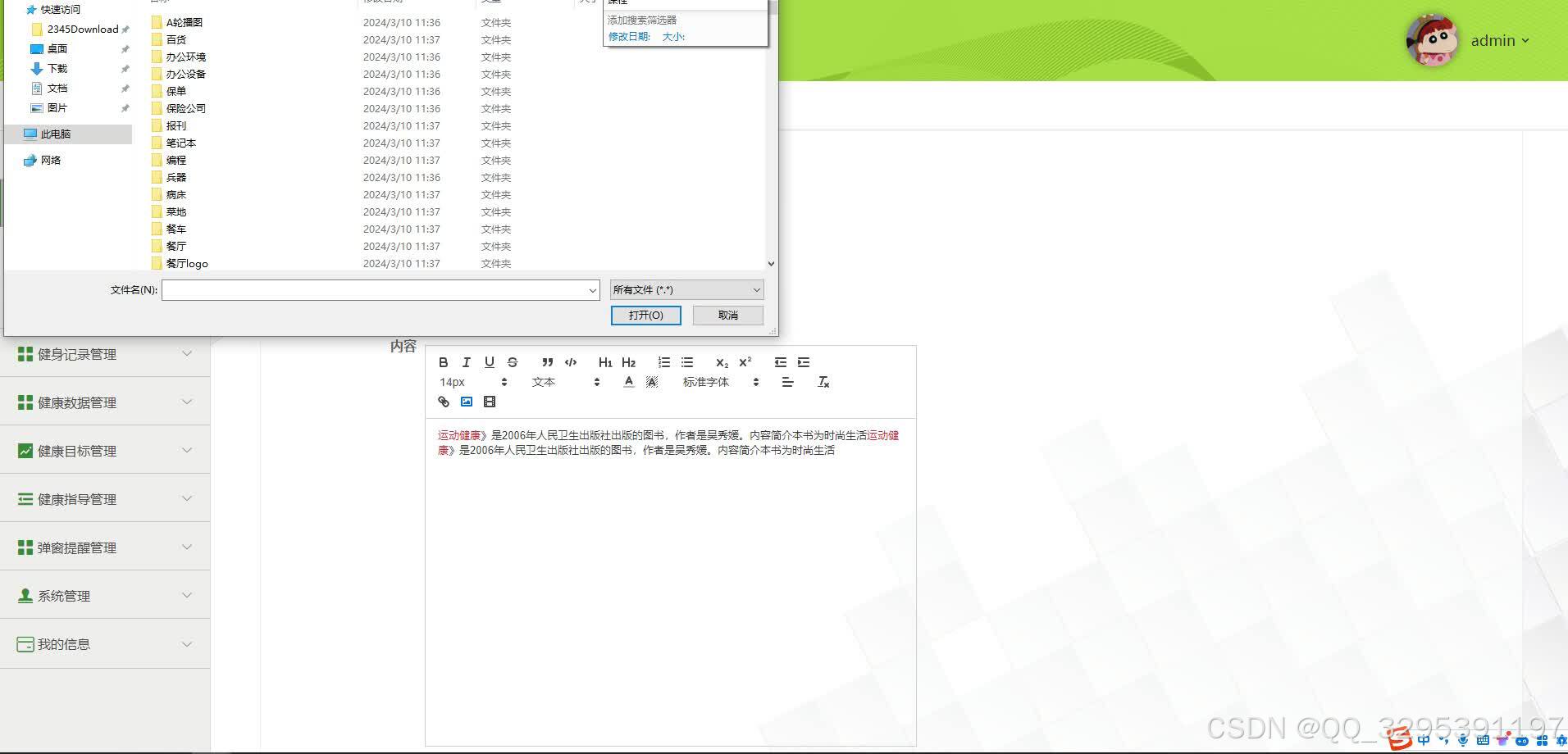Click the 大小 search filter link
Image resolution: width=1568 pixels, height=754 pixels.
point(673,37)
